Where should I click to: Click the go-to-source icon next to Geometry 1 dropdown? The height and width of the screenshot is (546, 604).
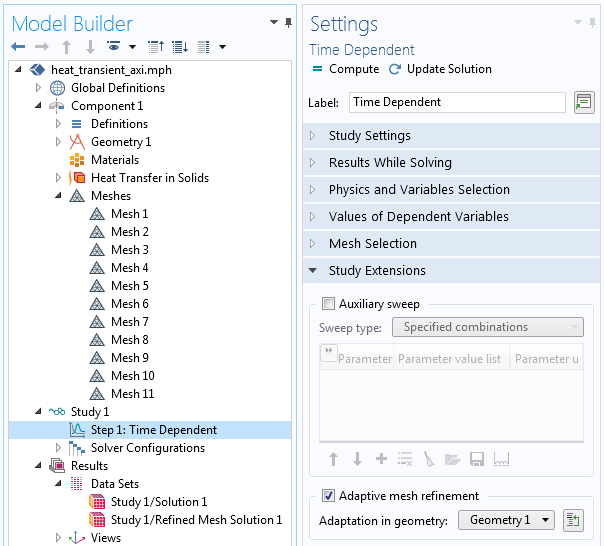tap(573, 520)
